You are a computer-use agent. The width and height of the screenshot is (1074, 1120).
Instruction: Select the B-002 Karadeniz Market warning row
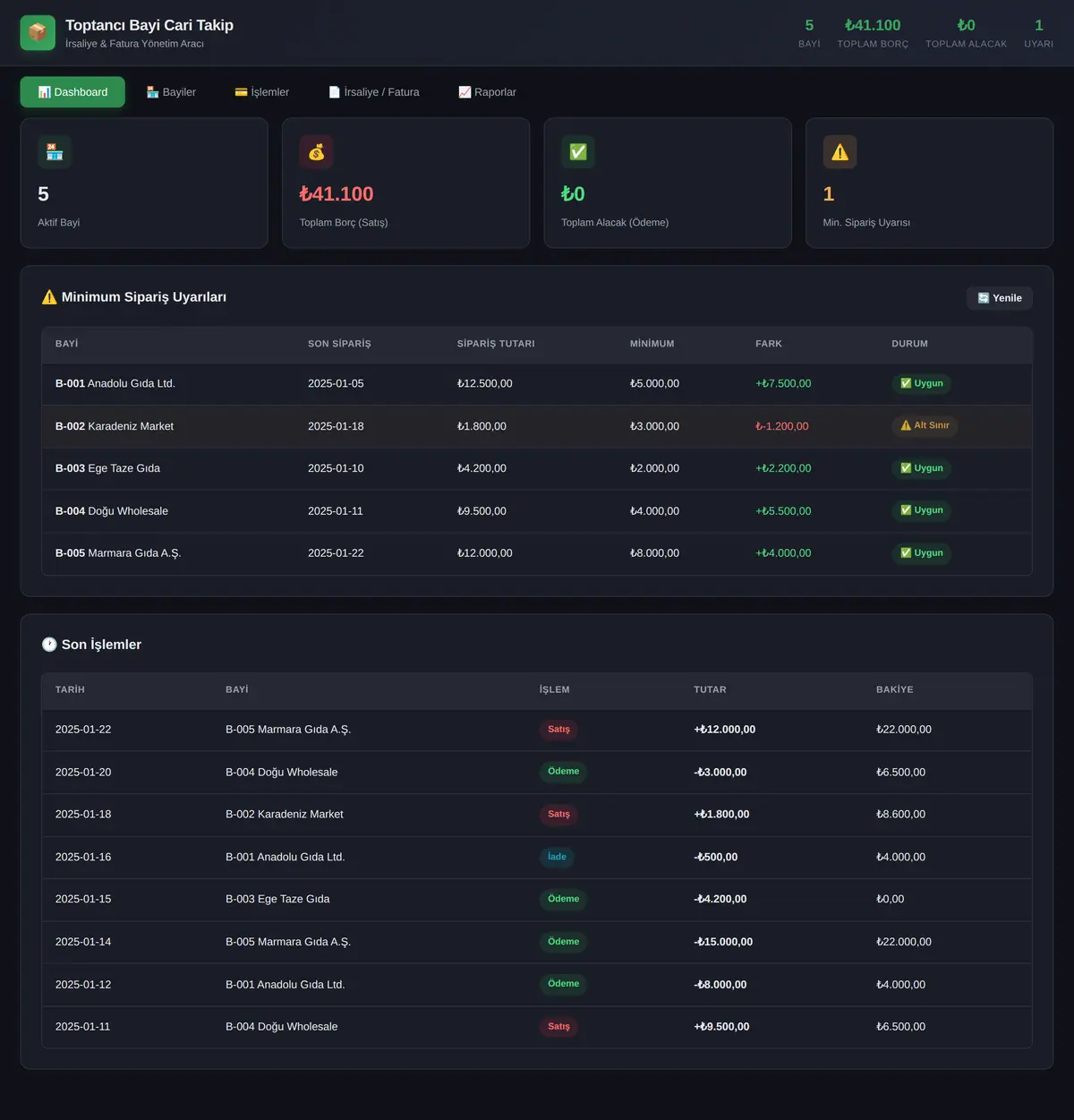(537, 426)
